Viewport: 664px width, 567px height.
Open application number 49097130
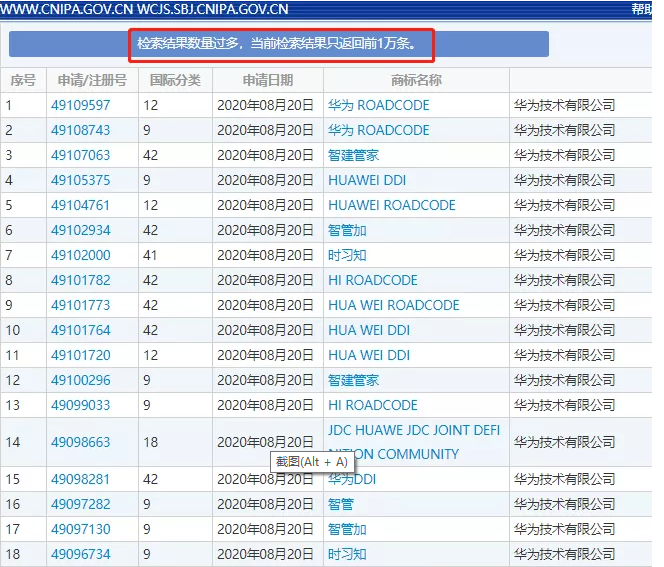pyautogui.click(x=80, y=529)
